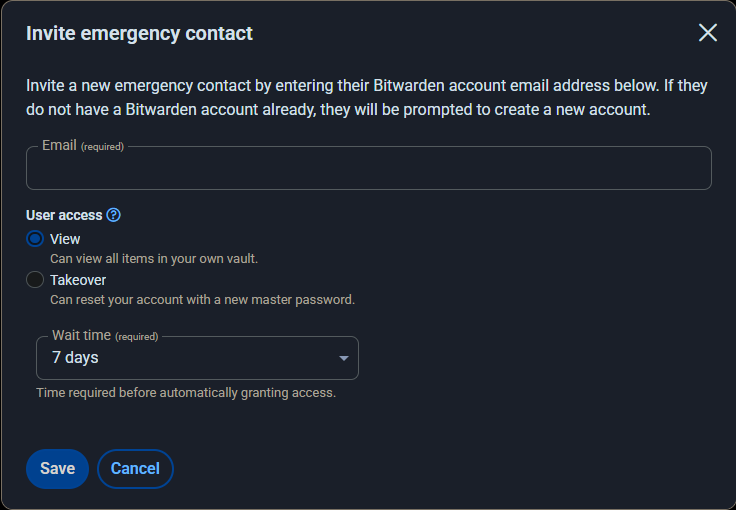This screenshot has height=510, width=736.
Task: Close the dialog using the X icon
Action: (x=708, y=33)
